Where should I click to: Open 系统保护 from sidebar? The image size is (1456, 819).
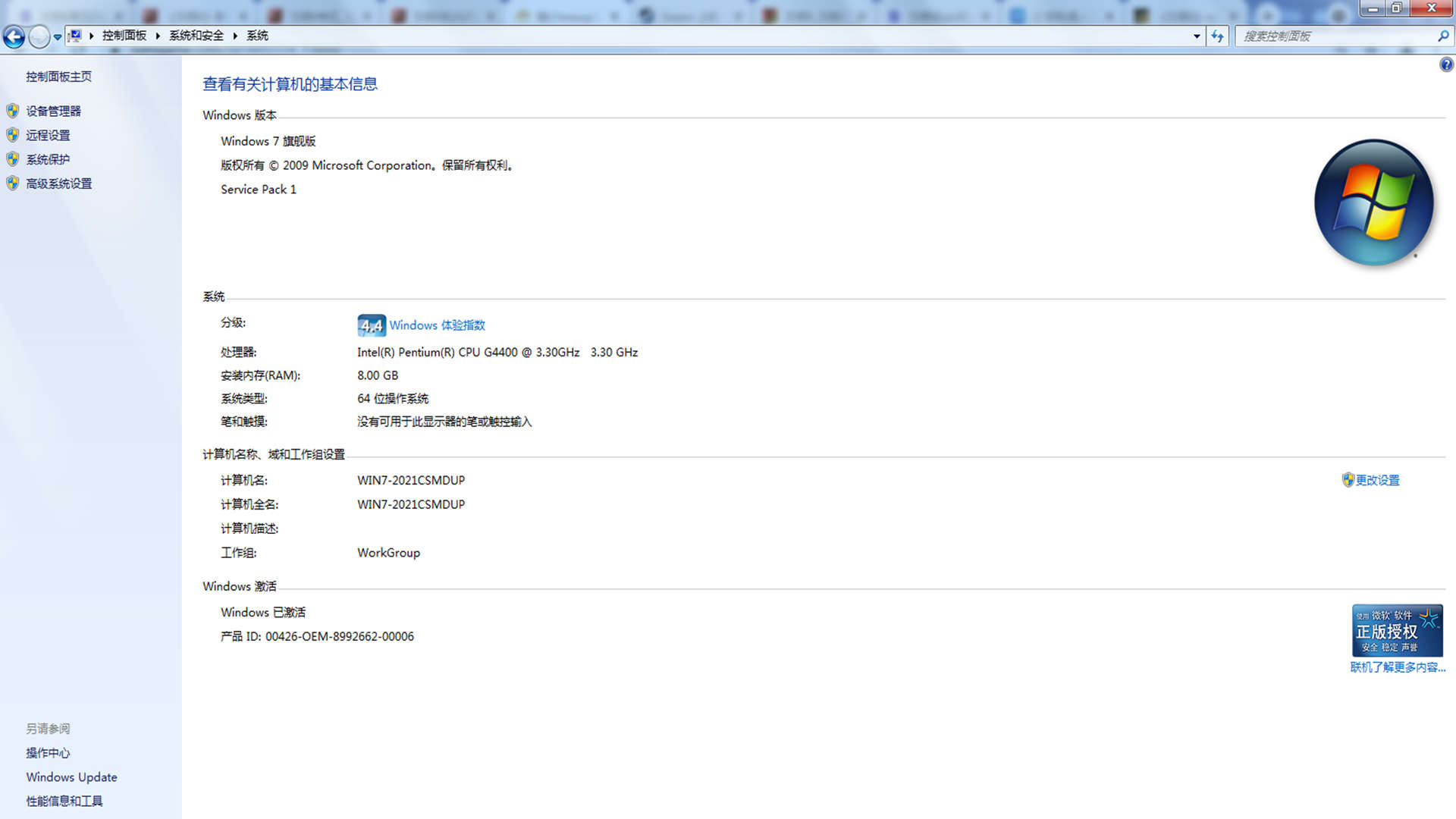pos(48,159)
